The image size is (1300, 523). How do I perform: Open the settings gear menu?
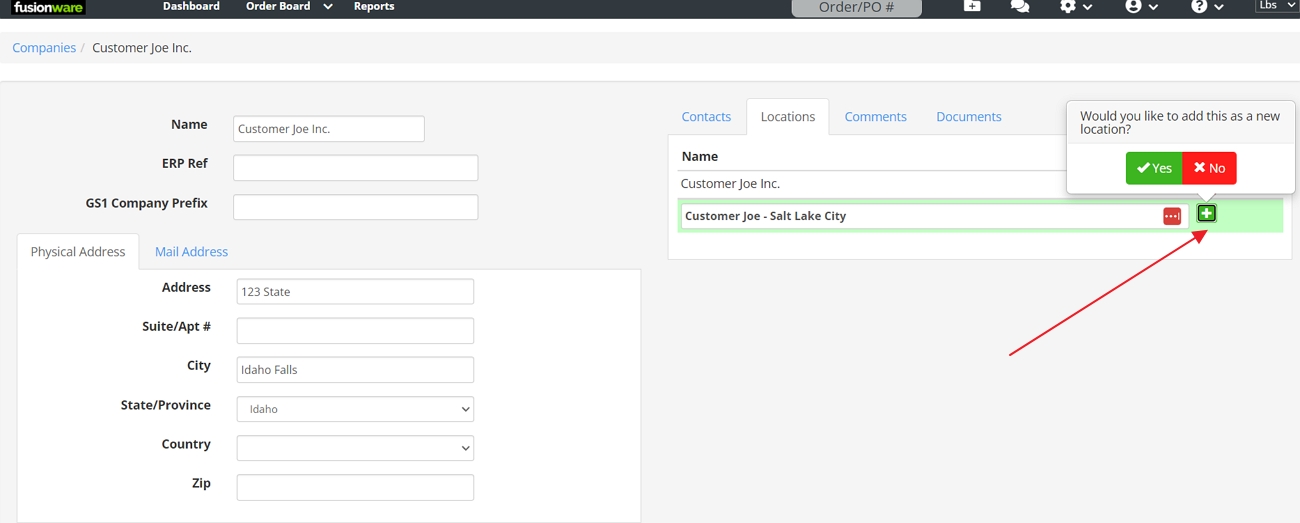coord(1076,7)
